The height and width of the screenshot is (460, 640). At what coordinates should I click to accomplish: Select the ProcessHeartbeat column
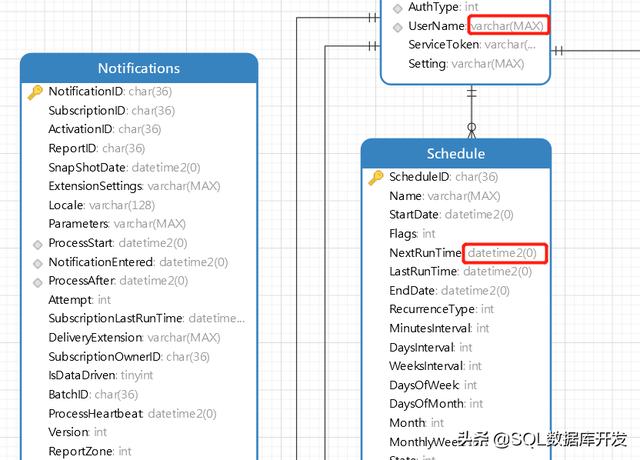click(x=132, y=413)
